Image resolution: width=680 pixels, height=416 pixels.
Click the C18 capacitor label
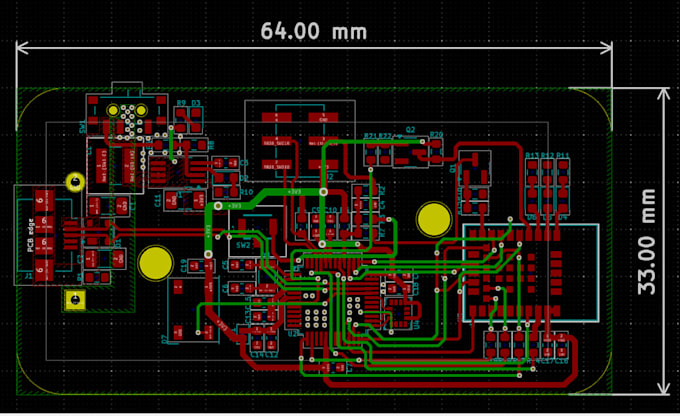coord(415,288)
